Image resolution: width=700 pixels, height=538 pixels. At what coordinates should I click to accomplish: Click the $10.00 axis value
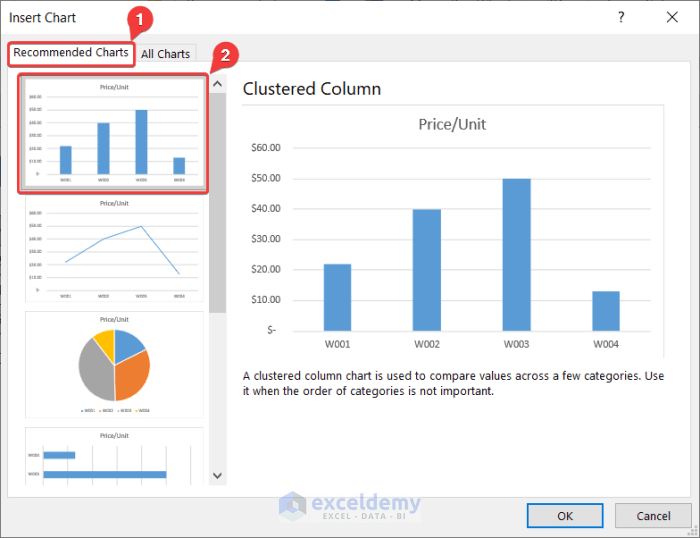(266, 300)
